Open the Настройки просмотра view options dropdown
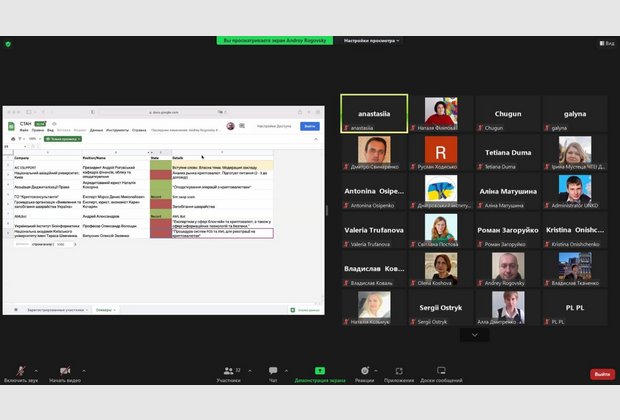 click(x=371, y=40)
